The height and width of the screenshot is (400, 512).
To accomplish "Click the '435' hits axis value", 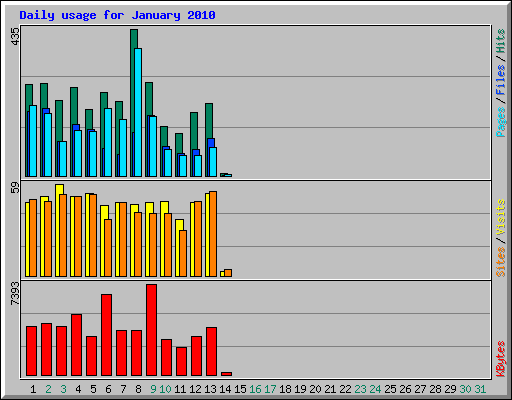I will click(x=15, y=36).
